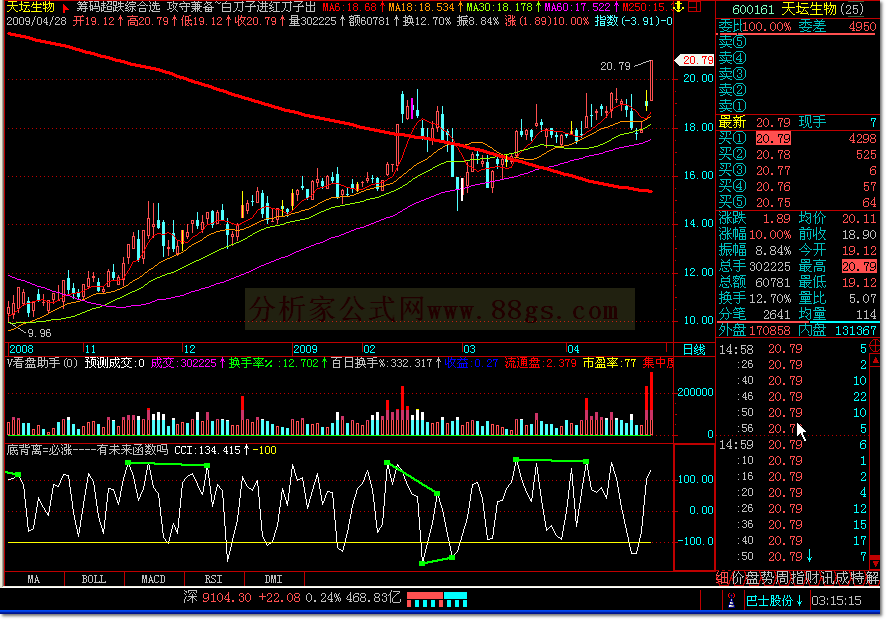Click the signal tower icon in status bar
Image resolution: width=887 pixels, height=620 pixels.
(731, 600)
